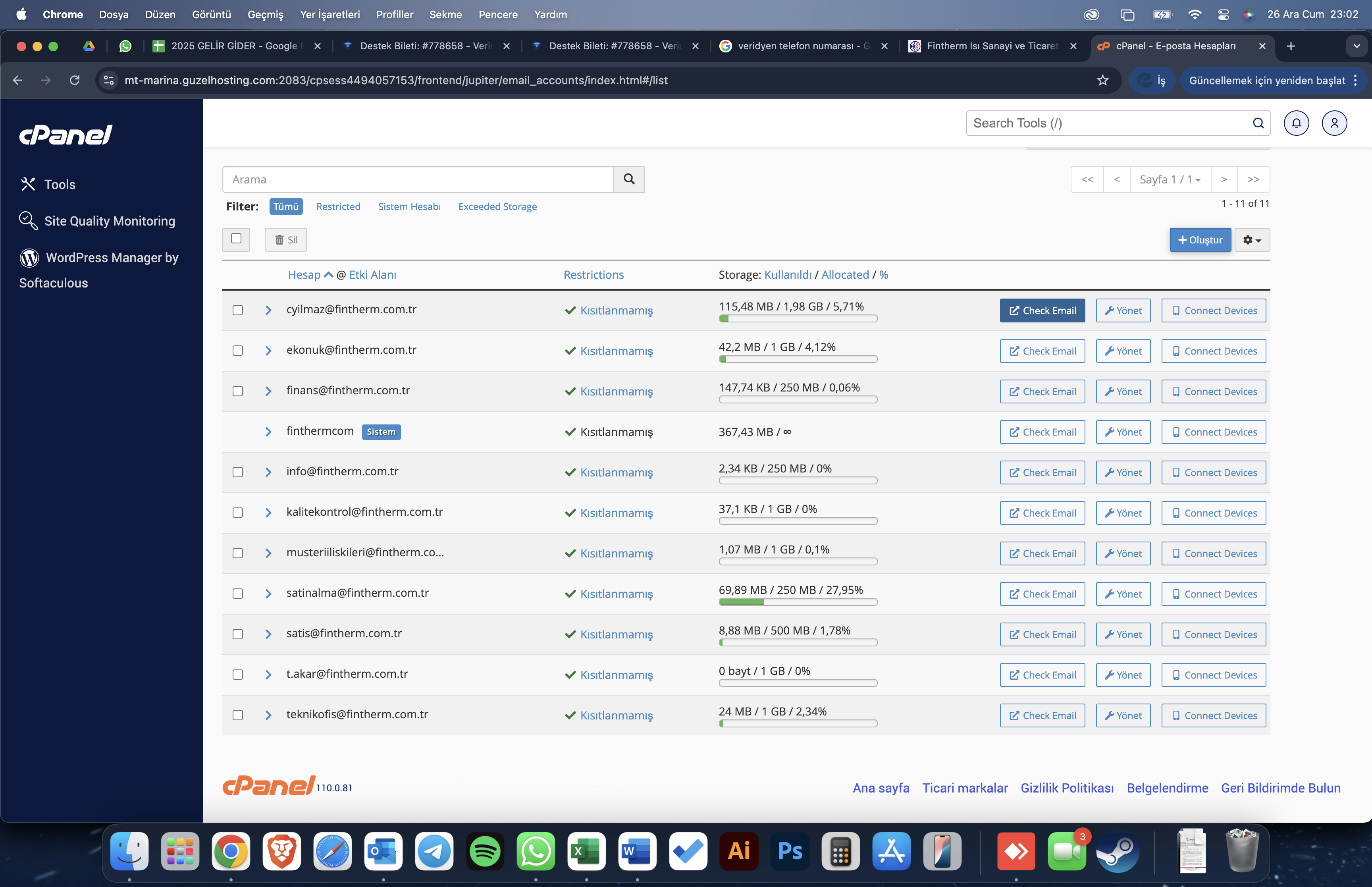
Task: Go back in Chrome
Action: coord(18,80)
